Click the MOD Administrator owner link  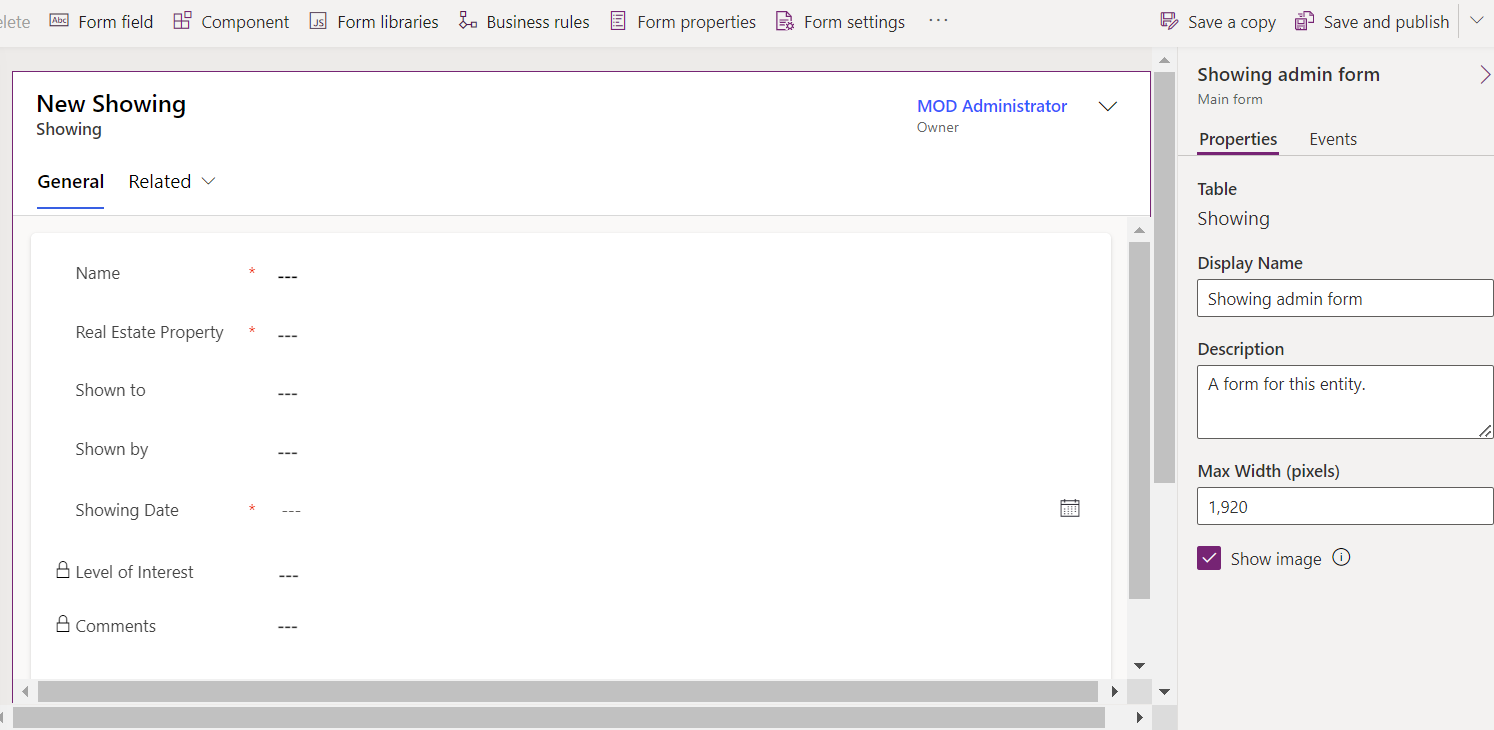coord(992,106)
